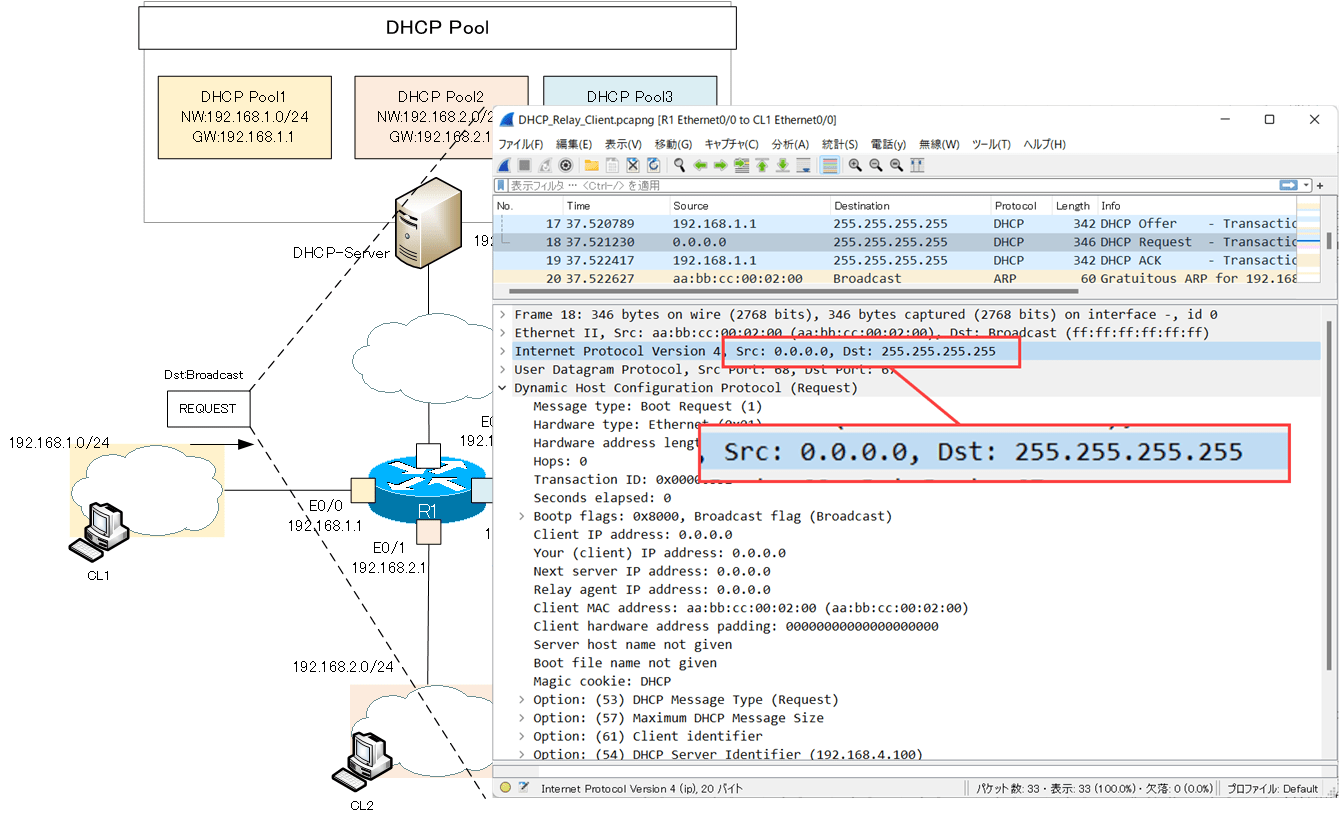Zoom in on the packet list
Image resolution: width=1340 pixels, height=819 pixels.
pyautogui.click(x=854, y=166)
